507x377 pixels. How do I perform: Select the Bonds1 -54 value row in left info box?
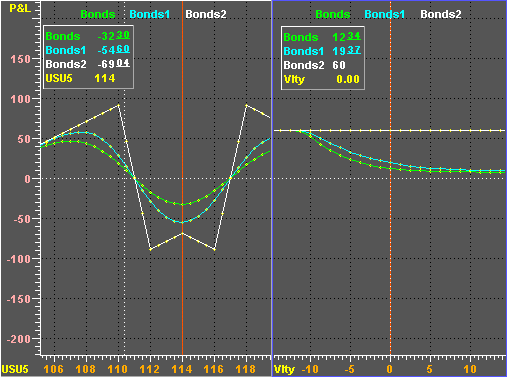(88, 50)
